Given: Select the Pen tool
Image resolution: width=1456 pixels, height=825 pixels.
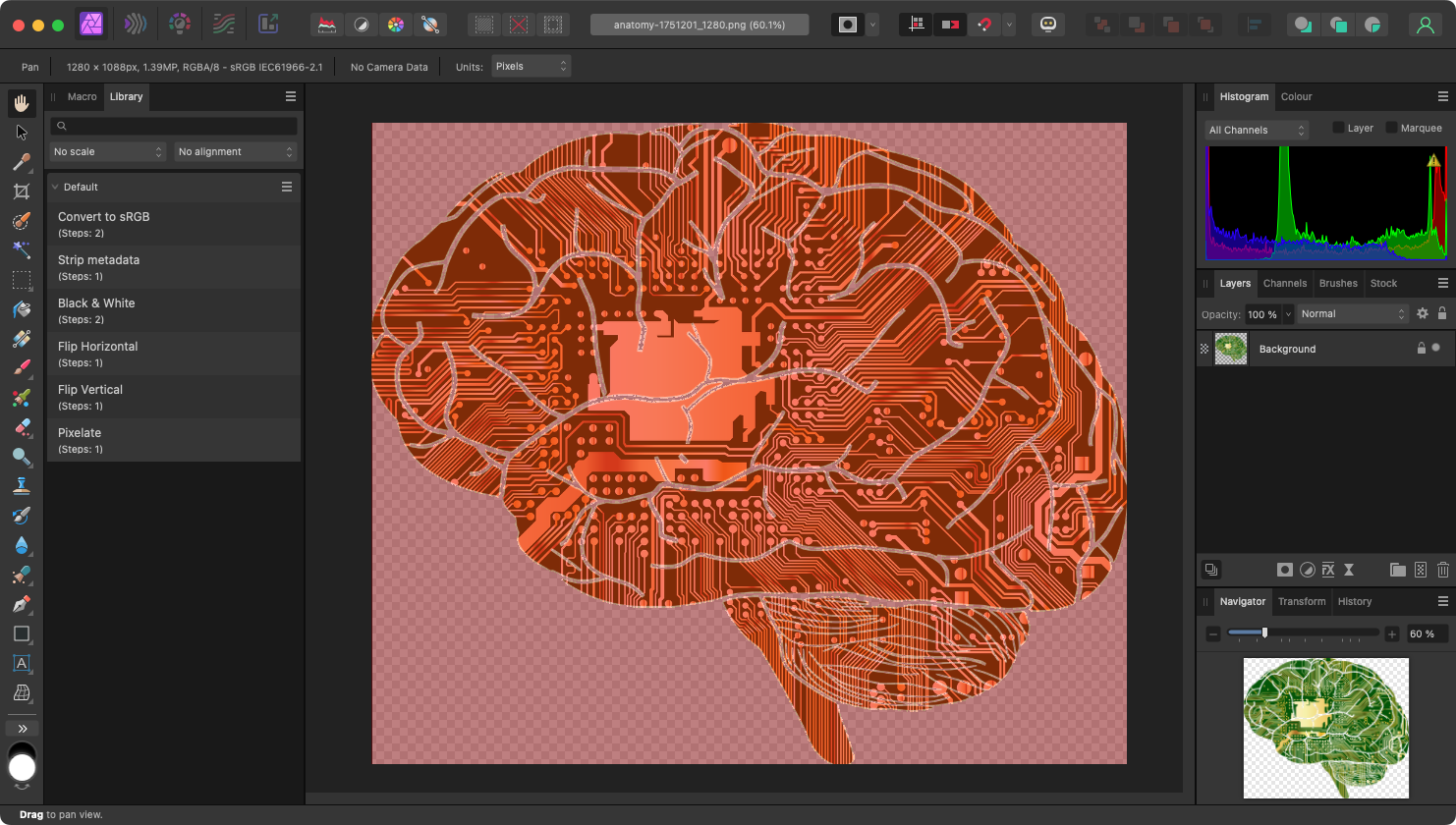Looking at the screenshot, I should point(22,604).
